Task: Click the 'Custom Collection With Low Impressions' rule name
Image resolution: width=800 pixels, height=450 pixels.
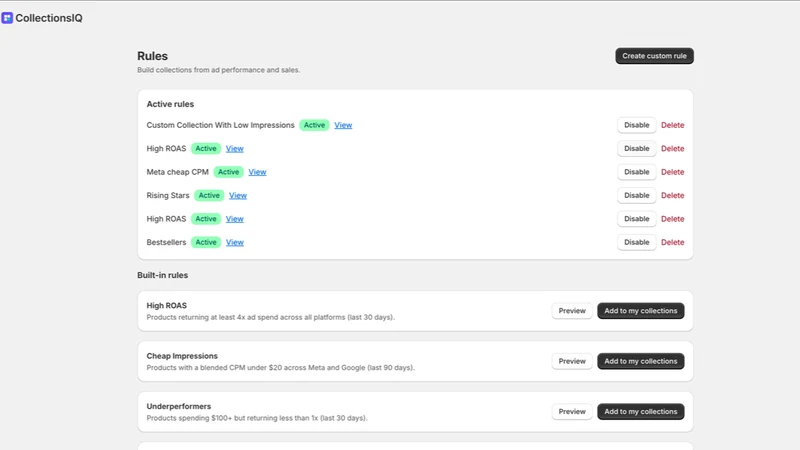Action: [x=220, y=125]
